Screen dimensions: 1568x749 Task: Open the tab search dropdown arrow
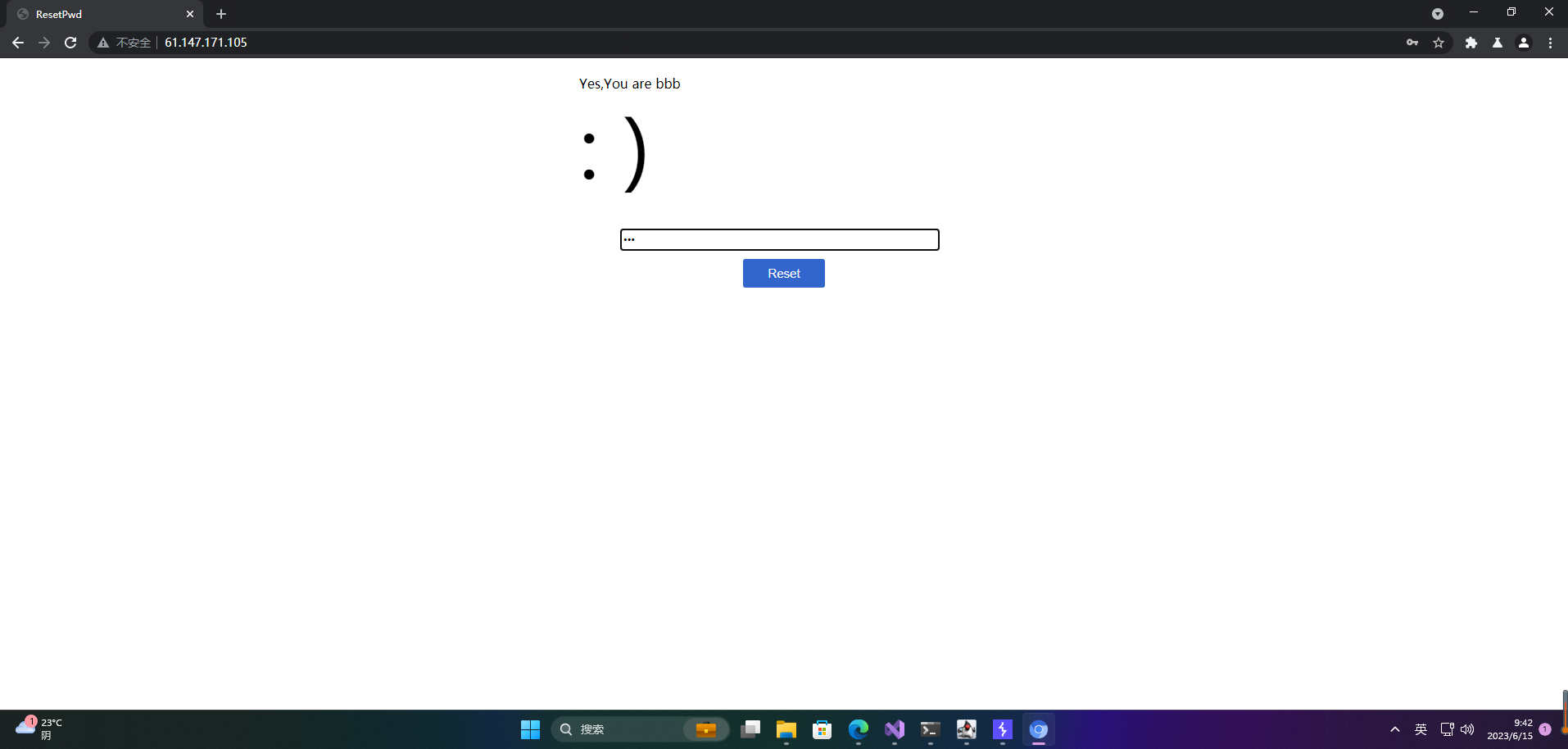1437,14
